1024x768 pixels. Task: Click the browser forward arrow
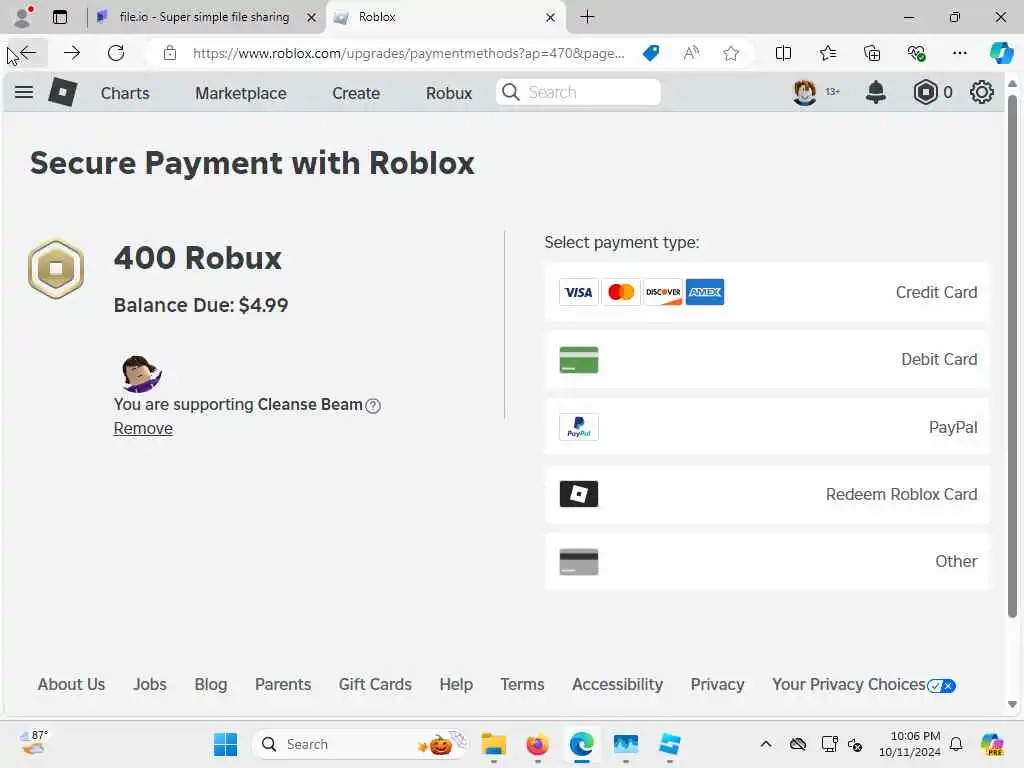pyautogui.click(x=72, y=53)
